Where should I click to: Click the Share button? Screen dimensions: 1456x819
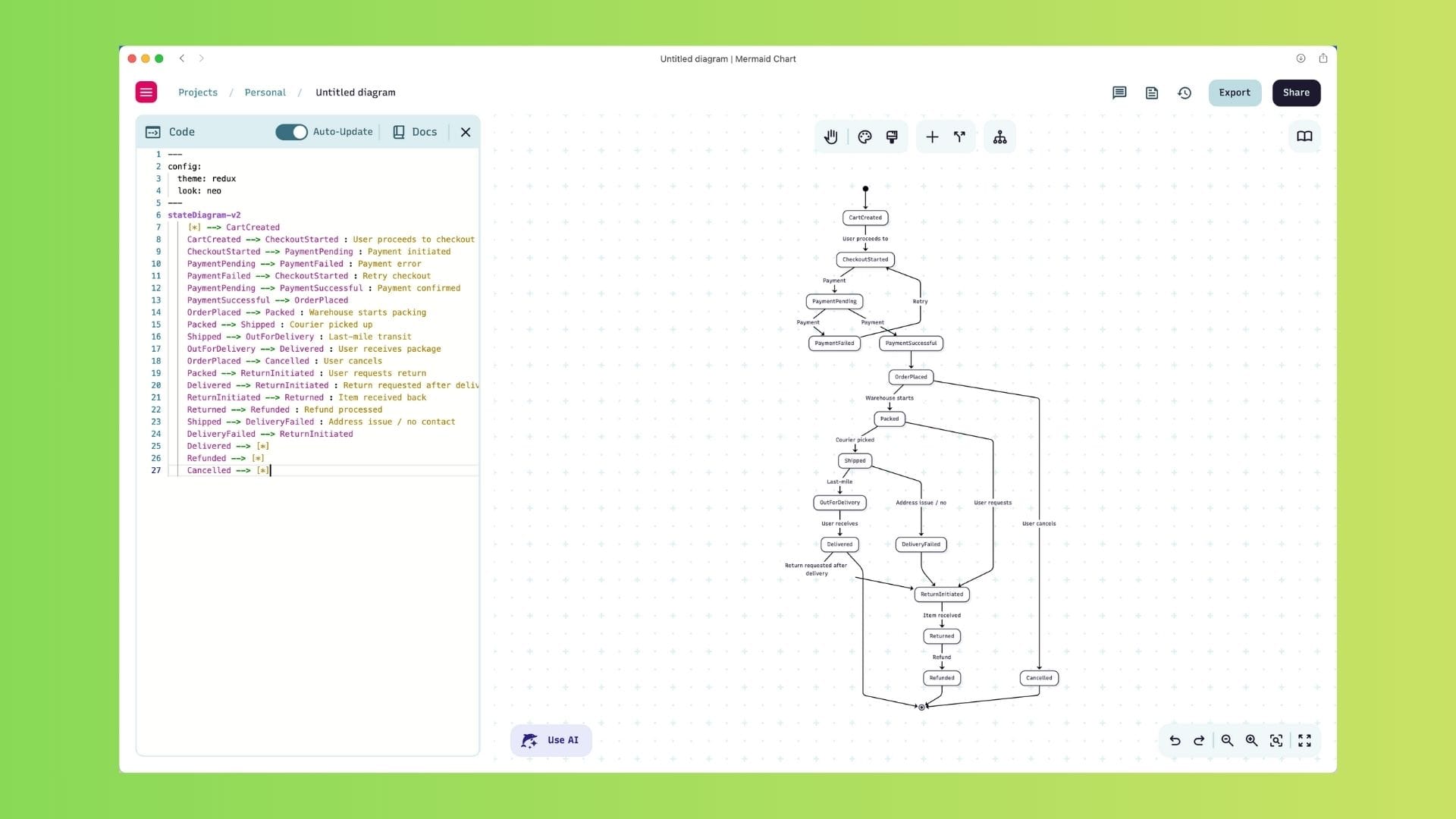tap(1296, 93)
